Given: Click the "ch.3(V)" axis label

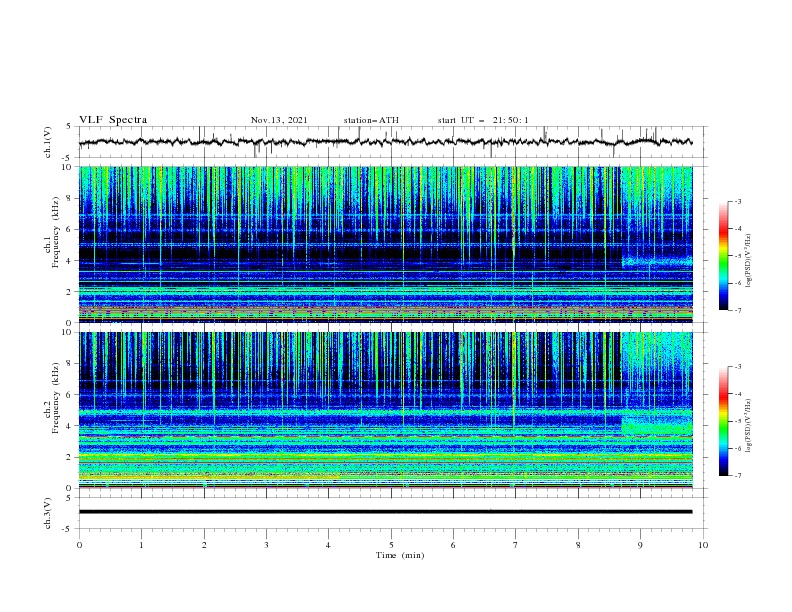Looking at the screenshot, I should [x=48, y=513].
